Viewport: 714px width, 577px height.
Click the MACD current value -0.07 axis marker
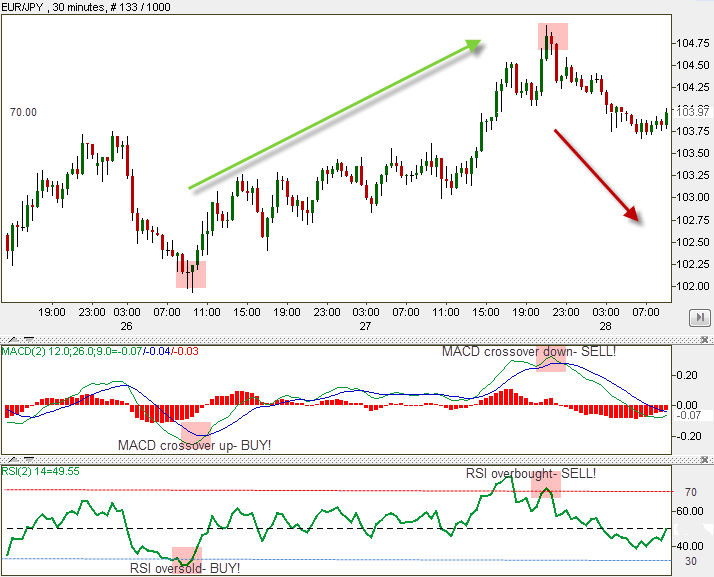point(689,415)
